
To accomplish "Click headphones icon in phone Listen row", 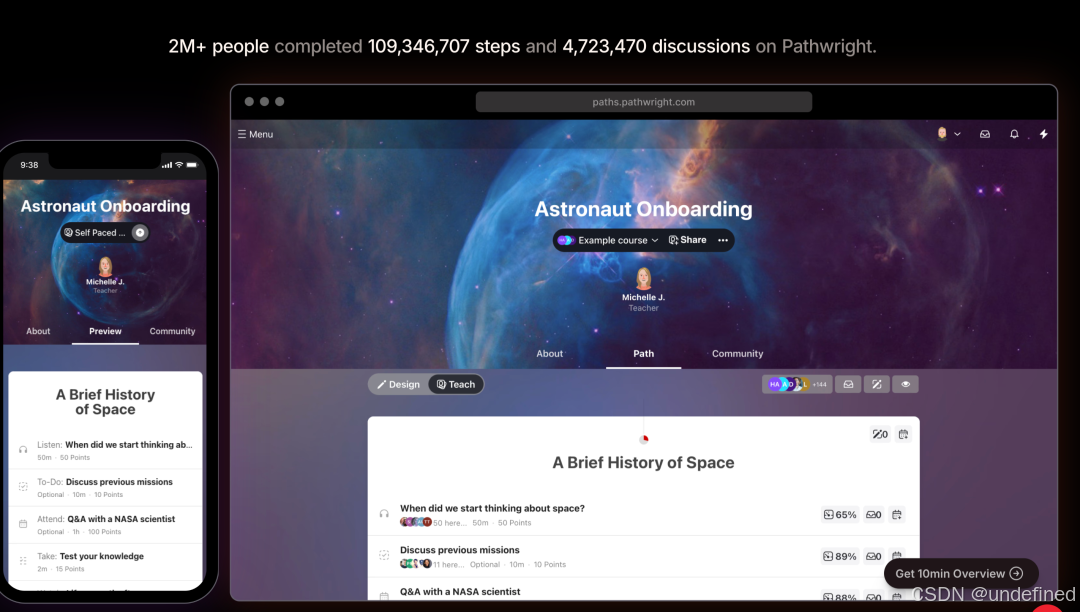I will point(23,450).
